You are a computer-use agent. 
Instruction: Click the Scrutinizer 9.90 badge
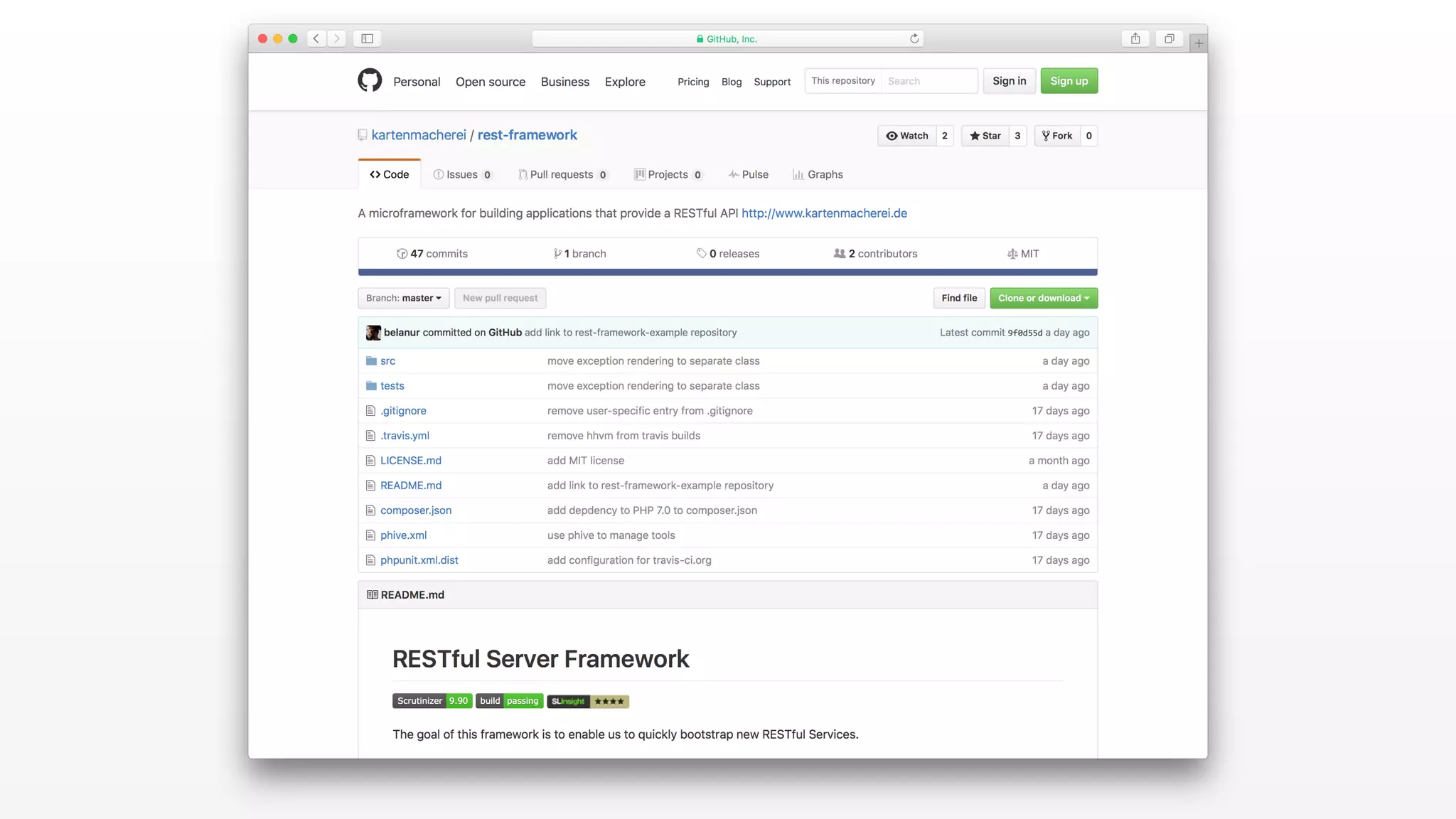coord(432,701)
